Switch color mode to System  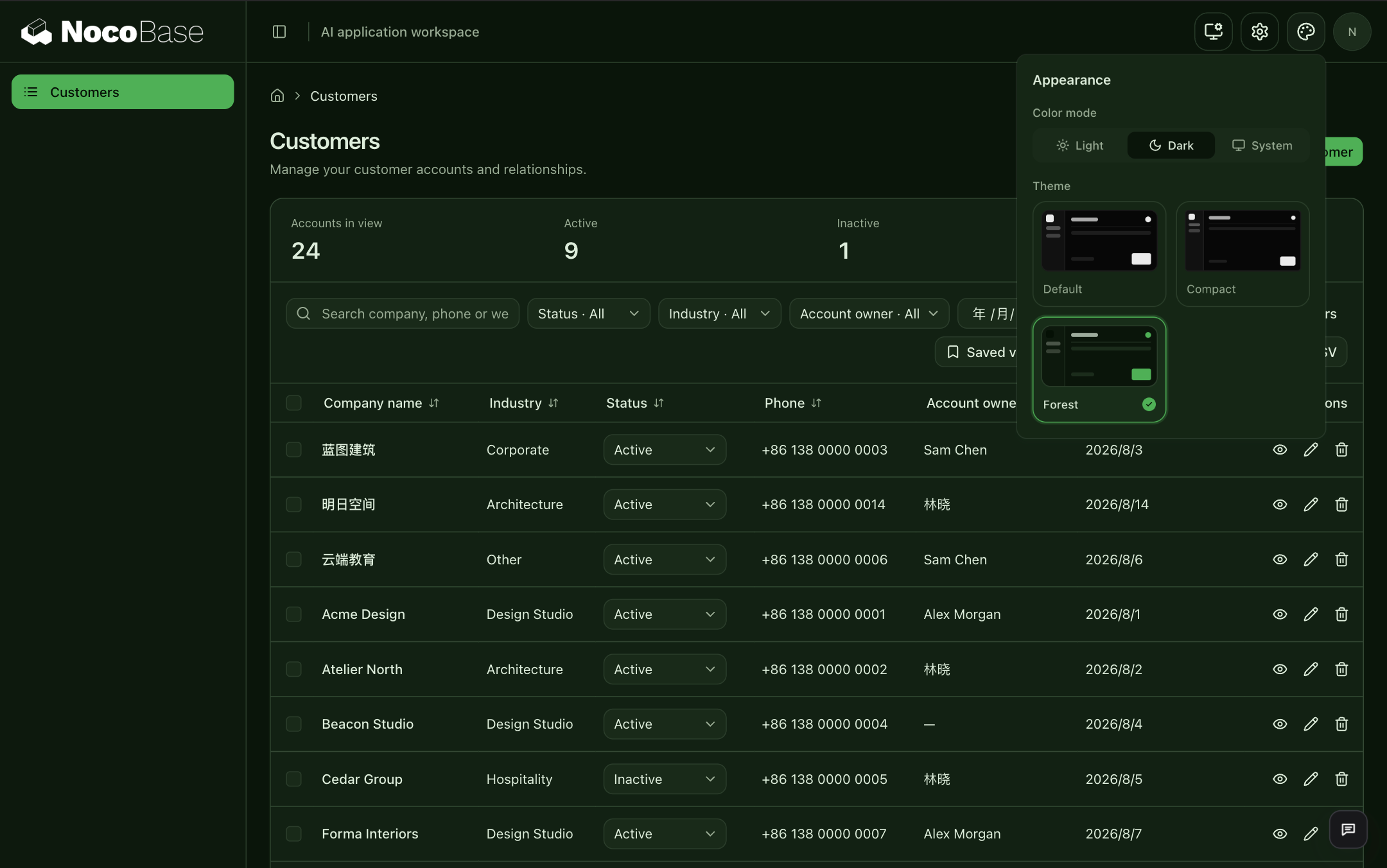(1262, 145)
